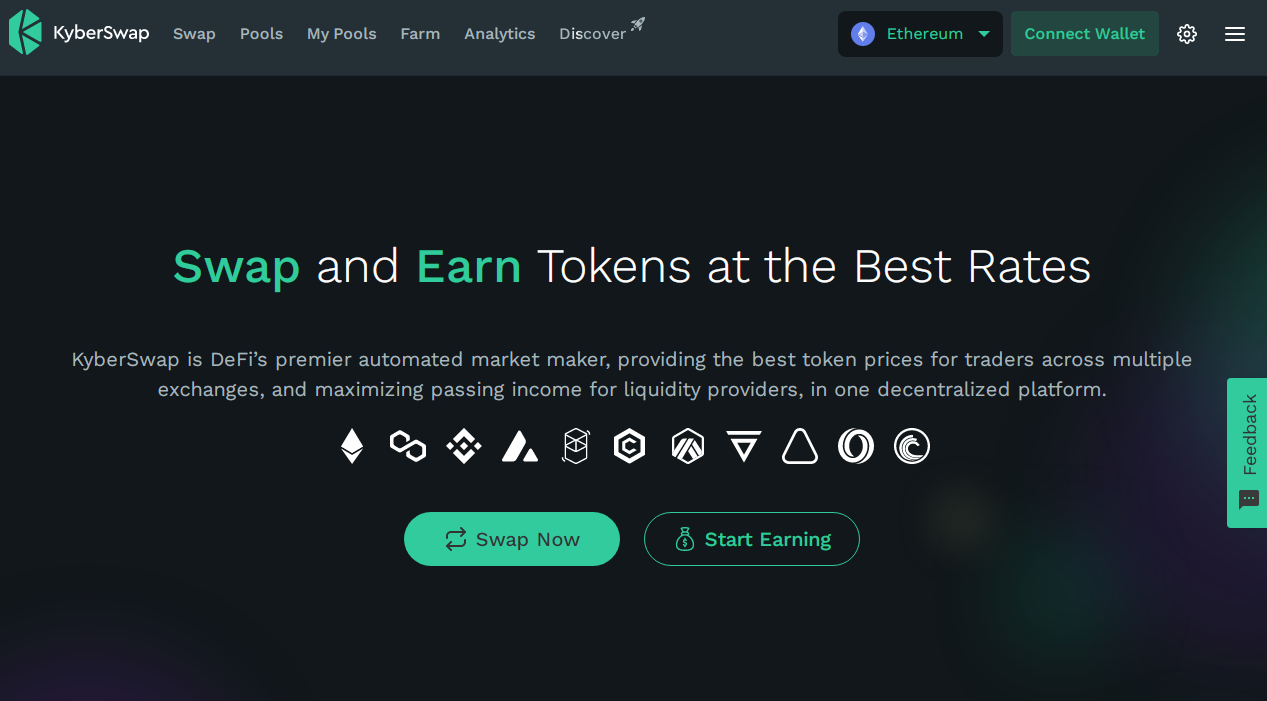
Task: Select the Arbitrum chain icon
Action: pyautogui.click(x=688, y=446)
